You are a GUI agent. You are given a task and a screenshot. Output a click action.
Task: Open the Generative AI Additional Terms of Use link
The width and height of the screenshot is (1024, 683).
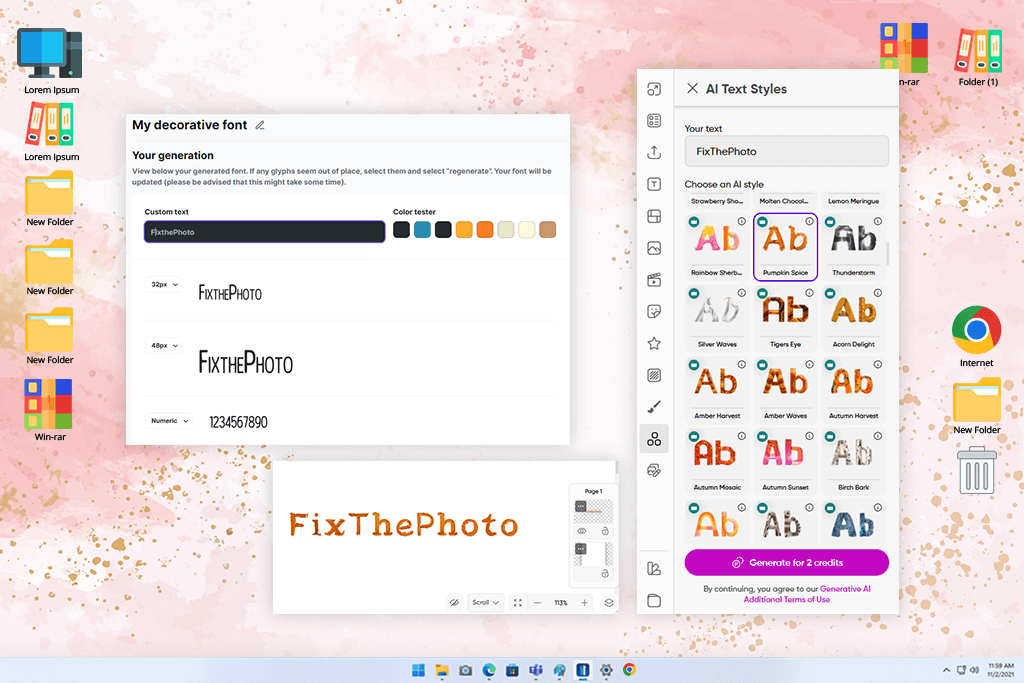point(807,594)
